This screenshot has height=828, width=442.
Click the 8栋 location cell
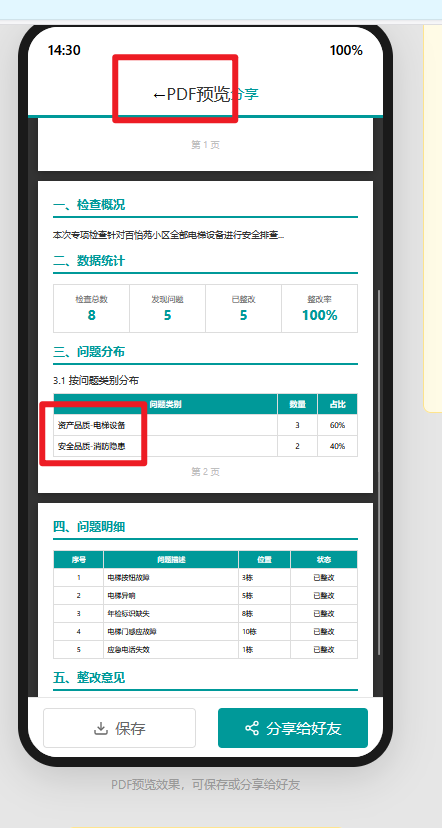click(264, 614)
